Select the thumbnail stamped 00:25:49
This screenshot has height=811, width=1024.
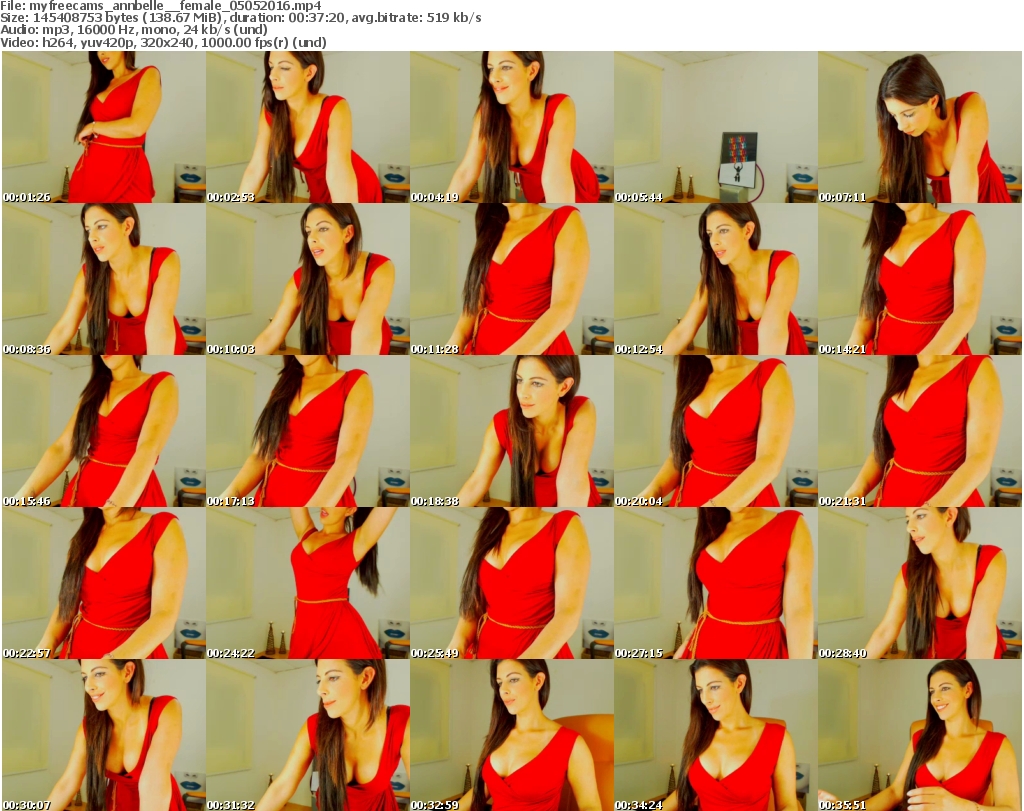(x=511, y=584)
